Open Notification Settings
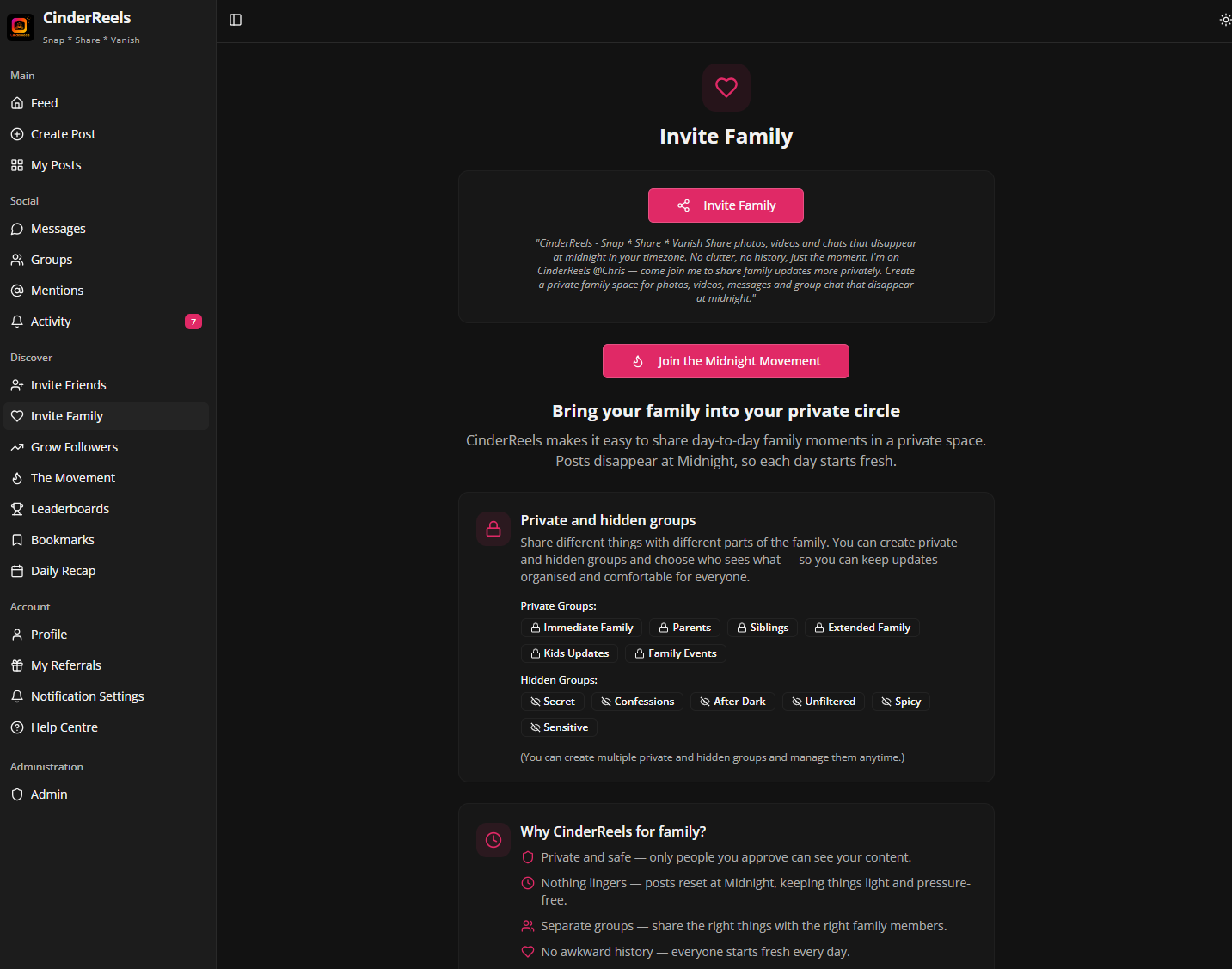The height and width of the screenshot is (969, 1232). coord(106,696)
